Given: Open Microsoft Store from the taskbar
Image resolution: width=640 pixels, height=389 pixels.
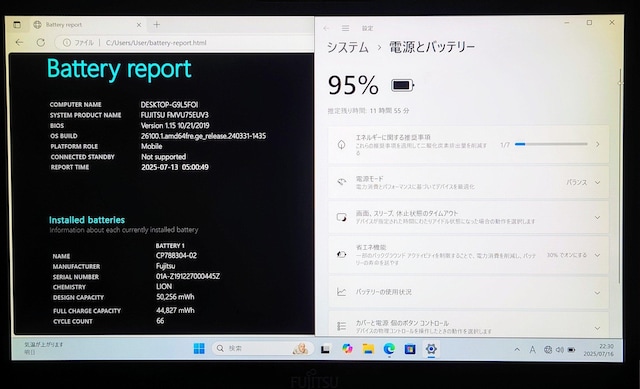Looking at the screenshot, I should pos(410,349).
